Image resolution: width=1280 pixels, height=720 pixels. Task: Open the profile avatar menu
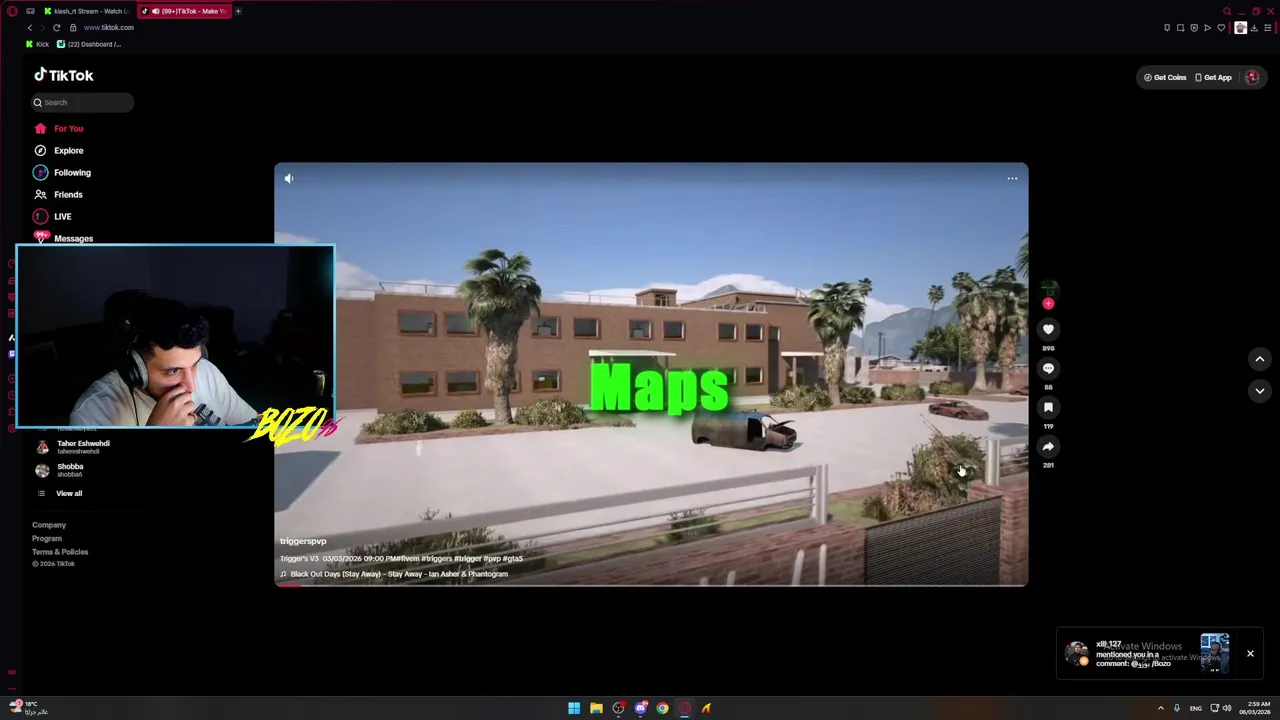1252,77
